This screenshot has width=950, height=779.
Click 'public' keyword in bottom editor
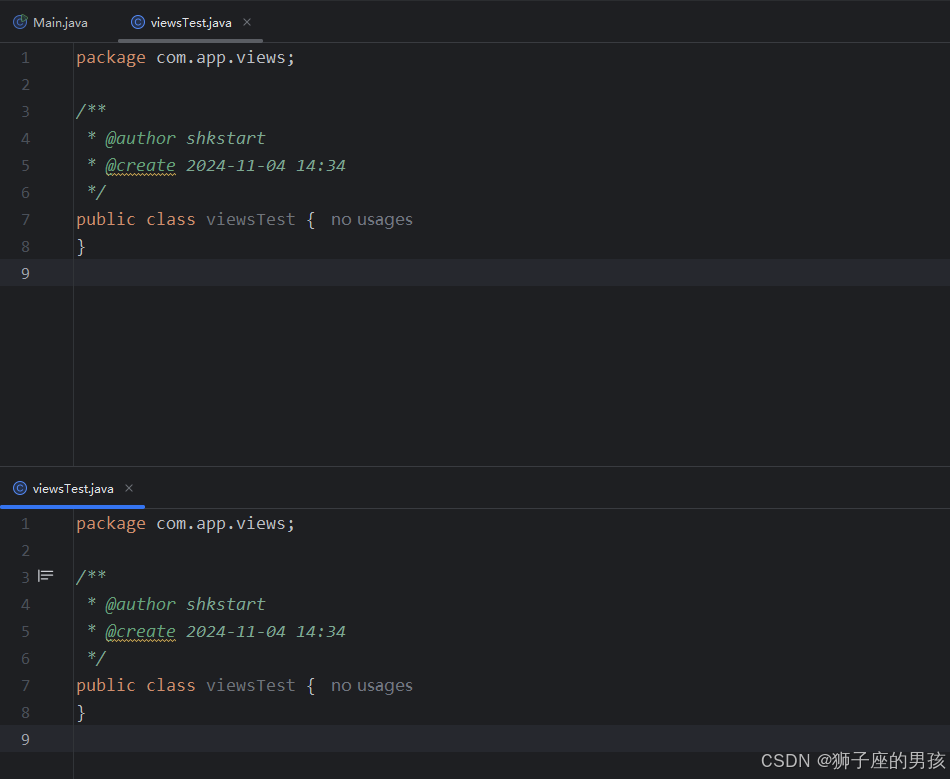click(x=106, y=685)
